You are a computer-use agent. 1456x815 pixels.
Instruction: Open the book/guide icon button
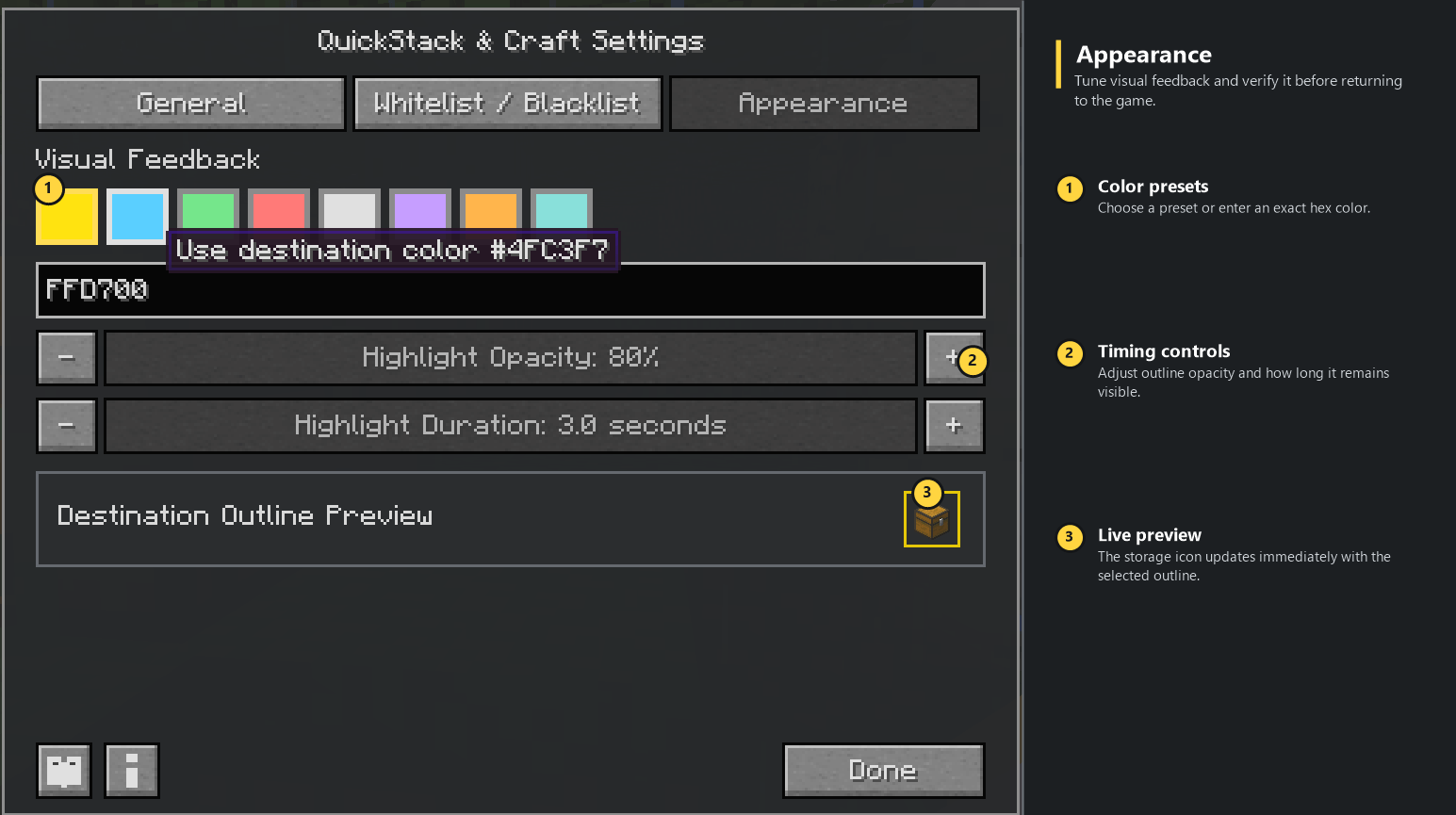[x=64, y=771]
